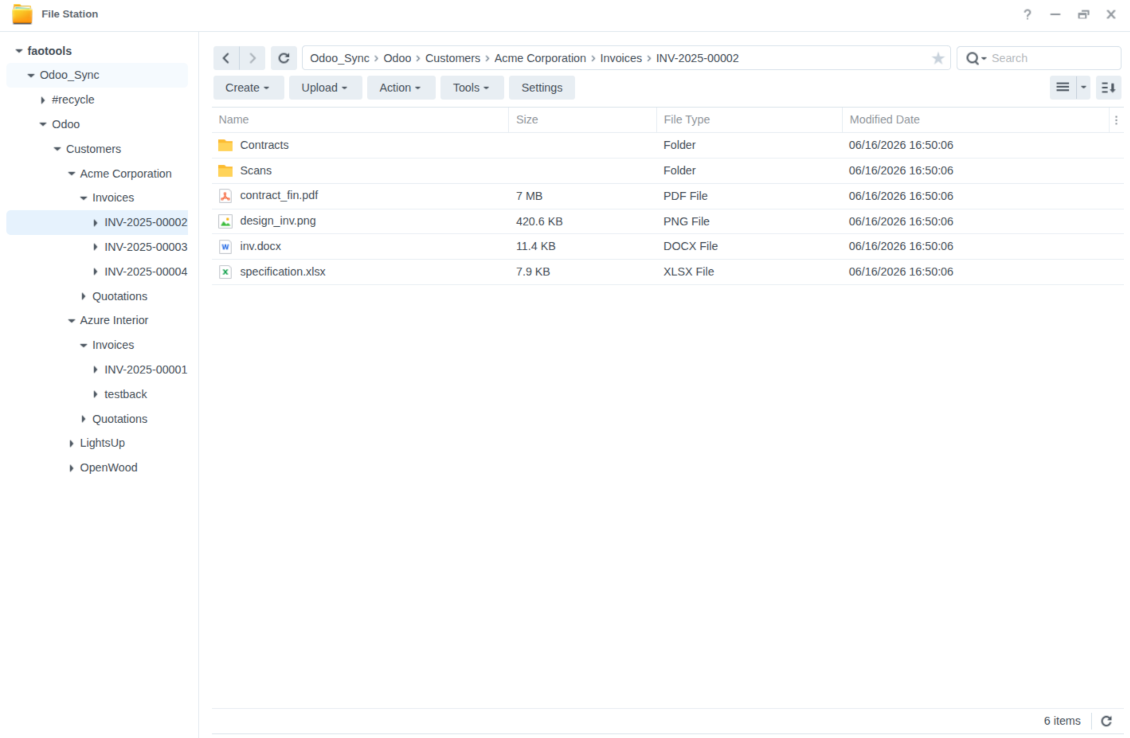The image size is (1130, 738).
Task: Sort by the Modified Date column header
Action: pyautogui.click(x=976, y=120)
